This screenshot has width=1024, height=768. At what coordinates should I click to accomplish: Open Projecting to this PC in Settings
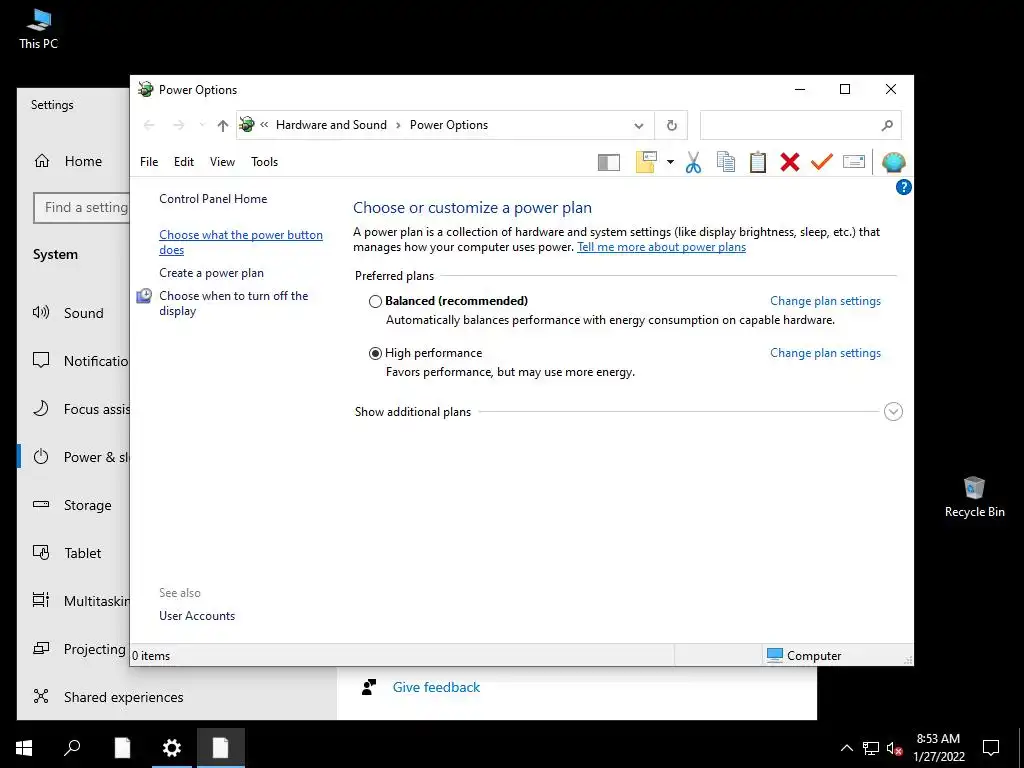[x=79, y=649]
